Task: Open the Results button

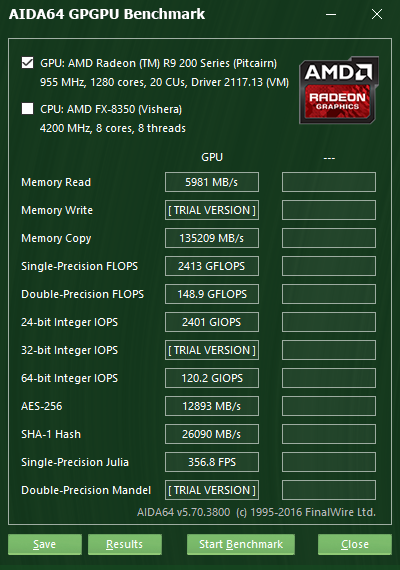Action: coord(125,544)
